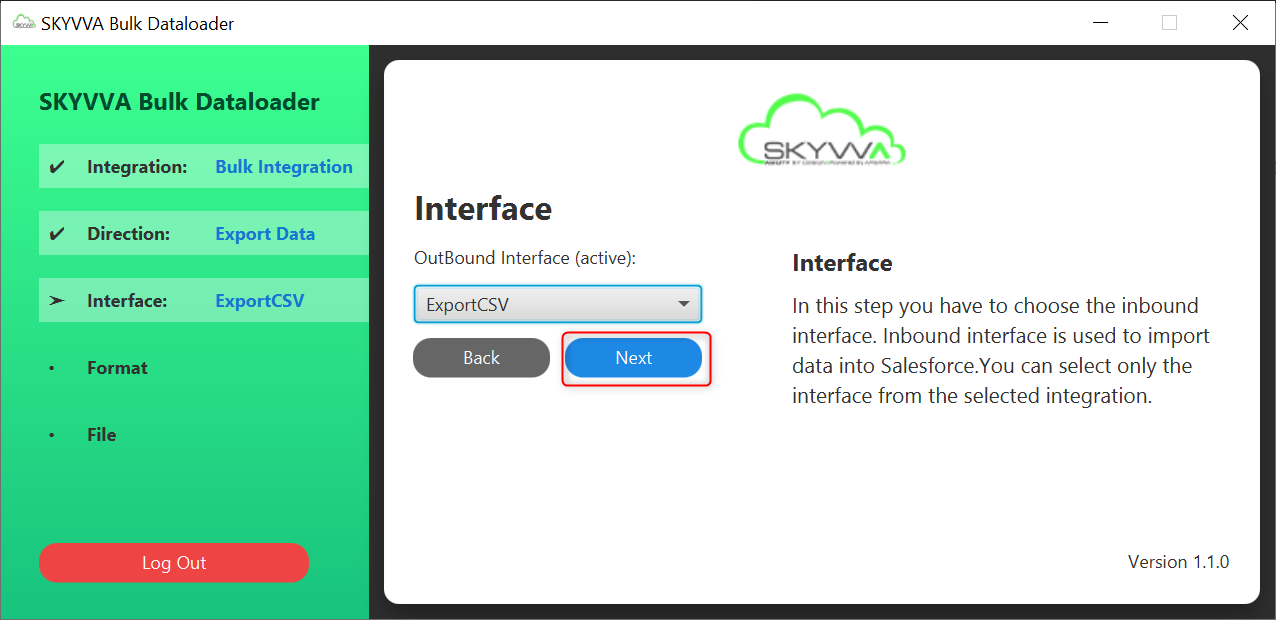Click the Integration checkmark icon
This screenshot has height=620, width=1276.
click(57, 167)
